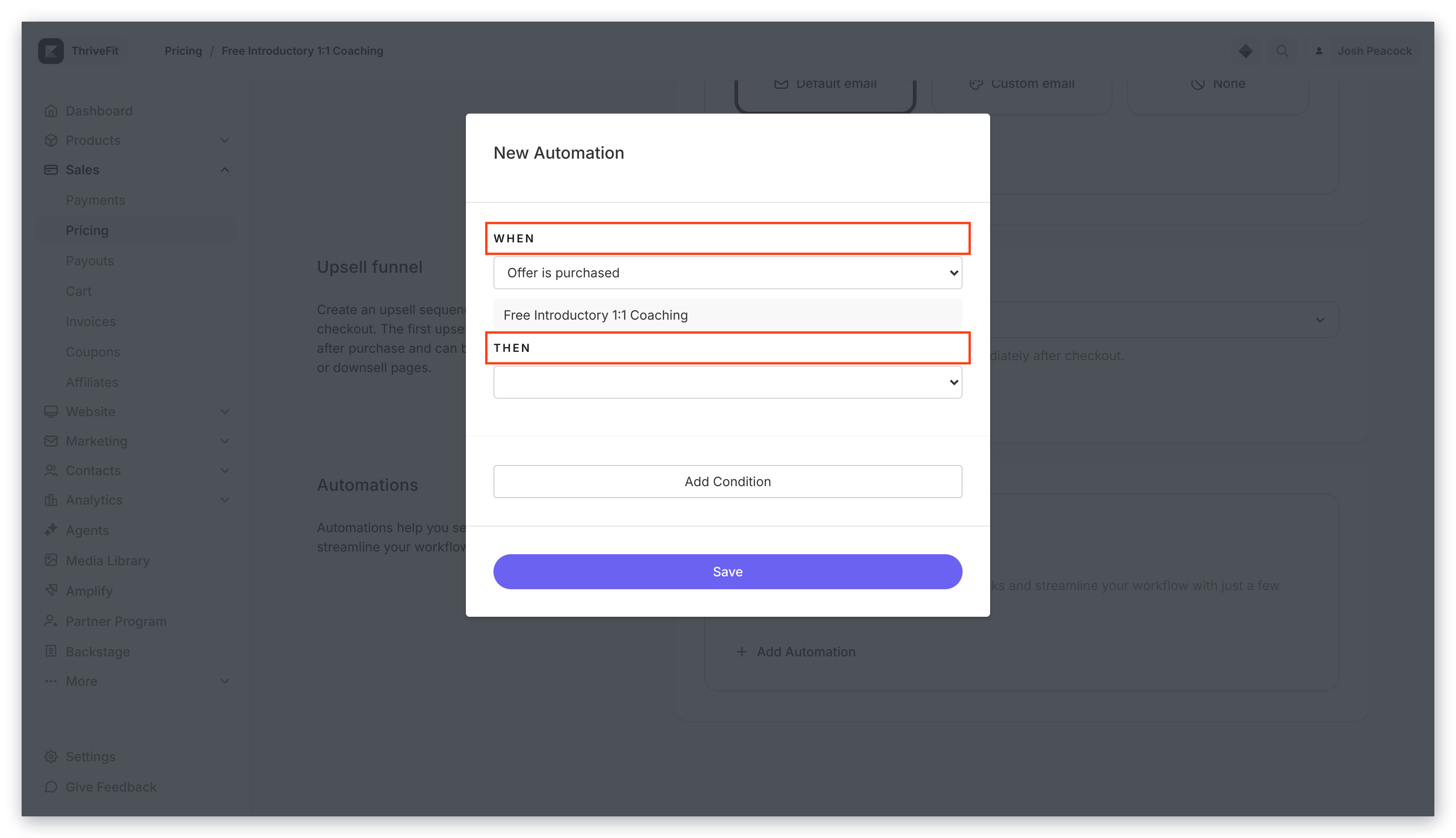Click the Give Feedback chat icon
The width and height of the screenshot is (1456, 838).
tap(51, 786)
